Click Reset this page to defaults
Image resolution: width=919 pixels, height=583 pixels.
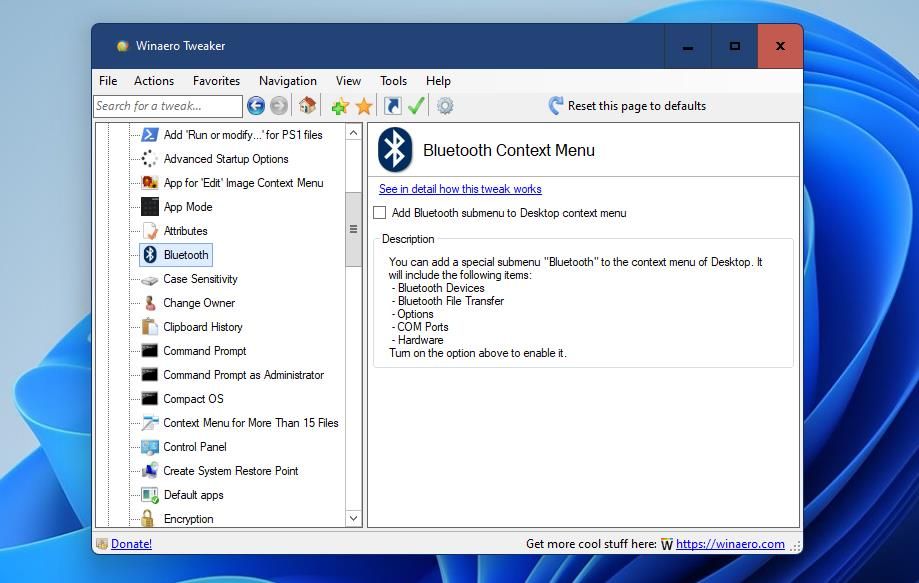[x=626, y=106]
